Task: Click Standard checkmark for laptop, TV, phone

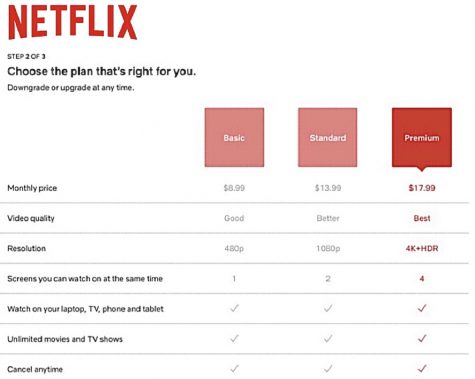Action: coord(328,308)
